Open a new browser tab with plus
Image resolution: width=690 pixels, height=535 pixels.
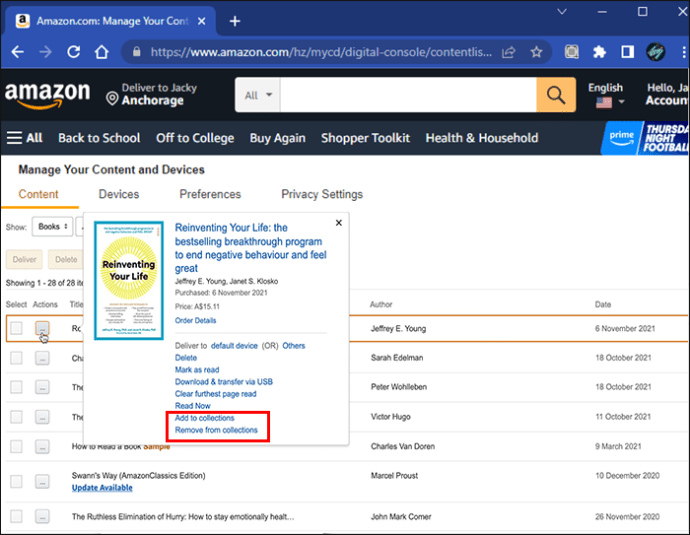coord(235,21)
